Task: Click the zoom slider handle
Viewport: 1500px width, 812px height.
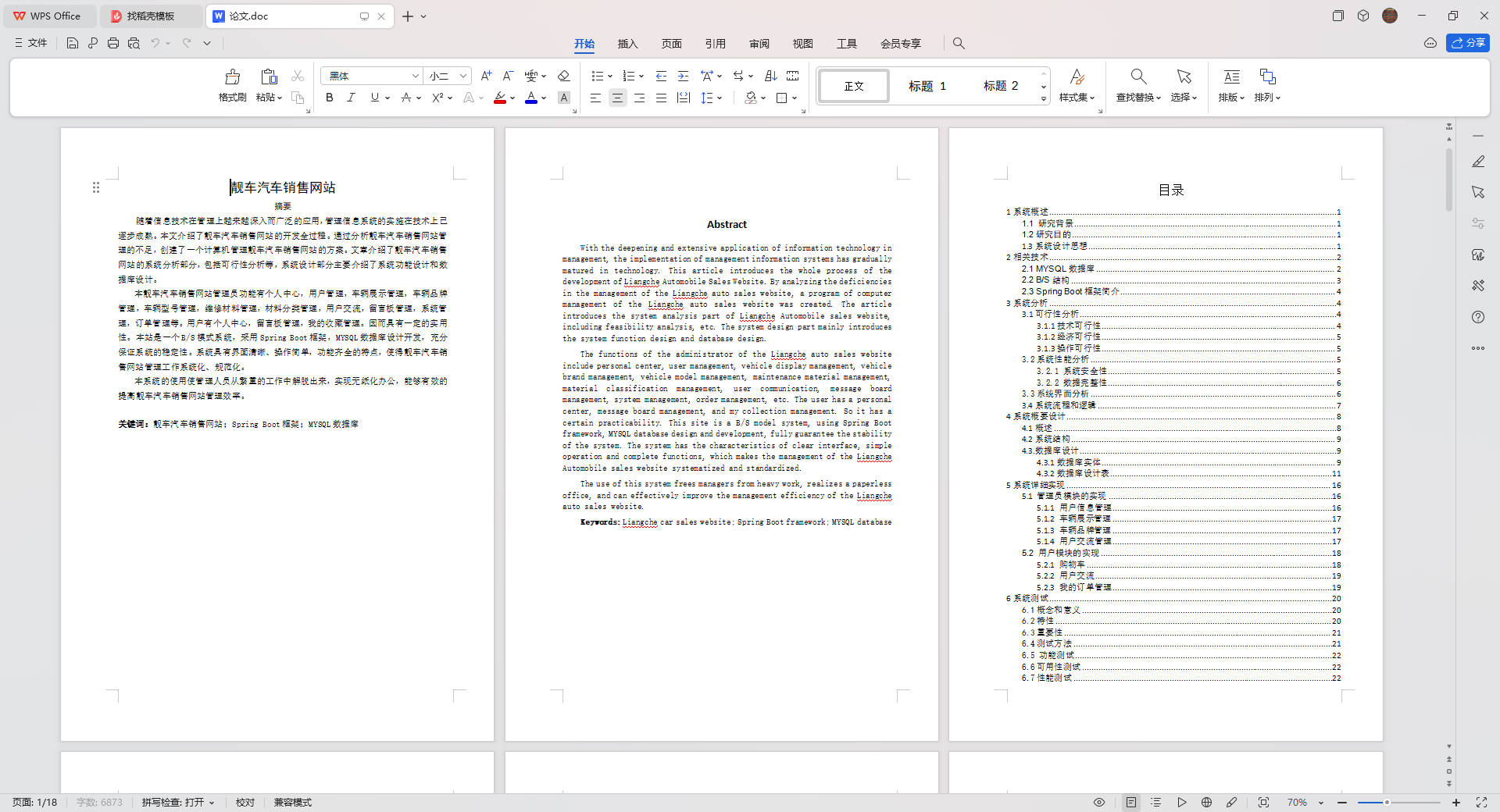Action: pyautogui.click(x=1387, y=802)
